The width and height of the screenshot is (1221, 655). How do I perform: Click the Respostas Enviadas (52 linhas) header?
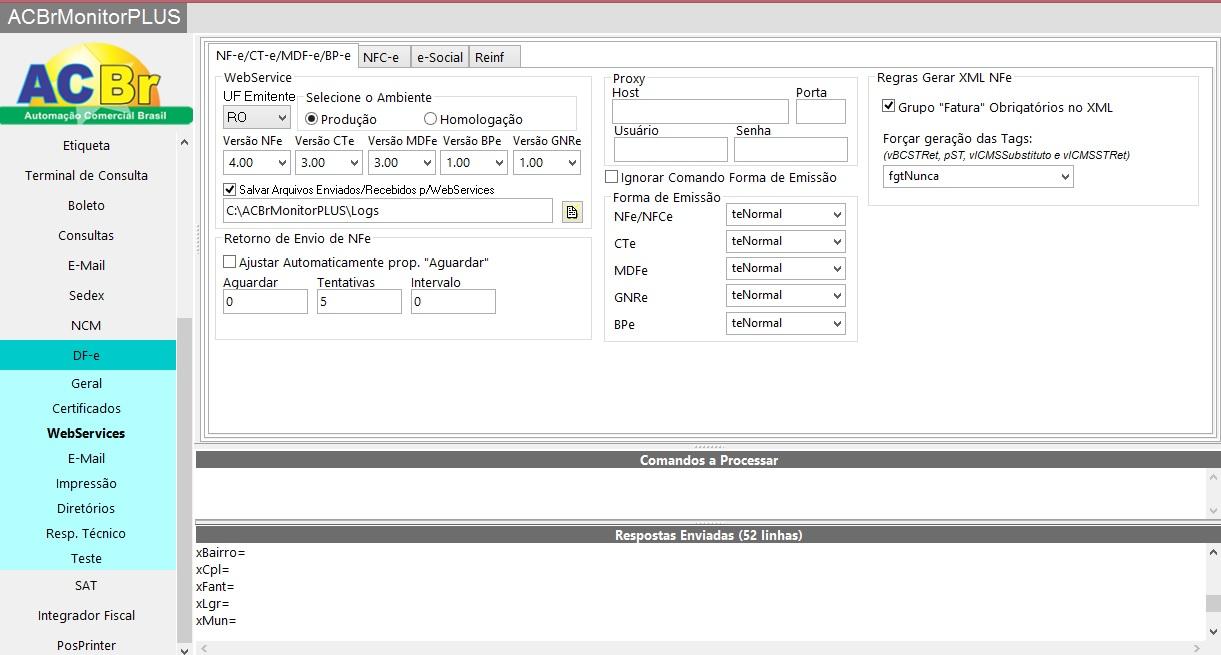tap(708, 535)
